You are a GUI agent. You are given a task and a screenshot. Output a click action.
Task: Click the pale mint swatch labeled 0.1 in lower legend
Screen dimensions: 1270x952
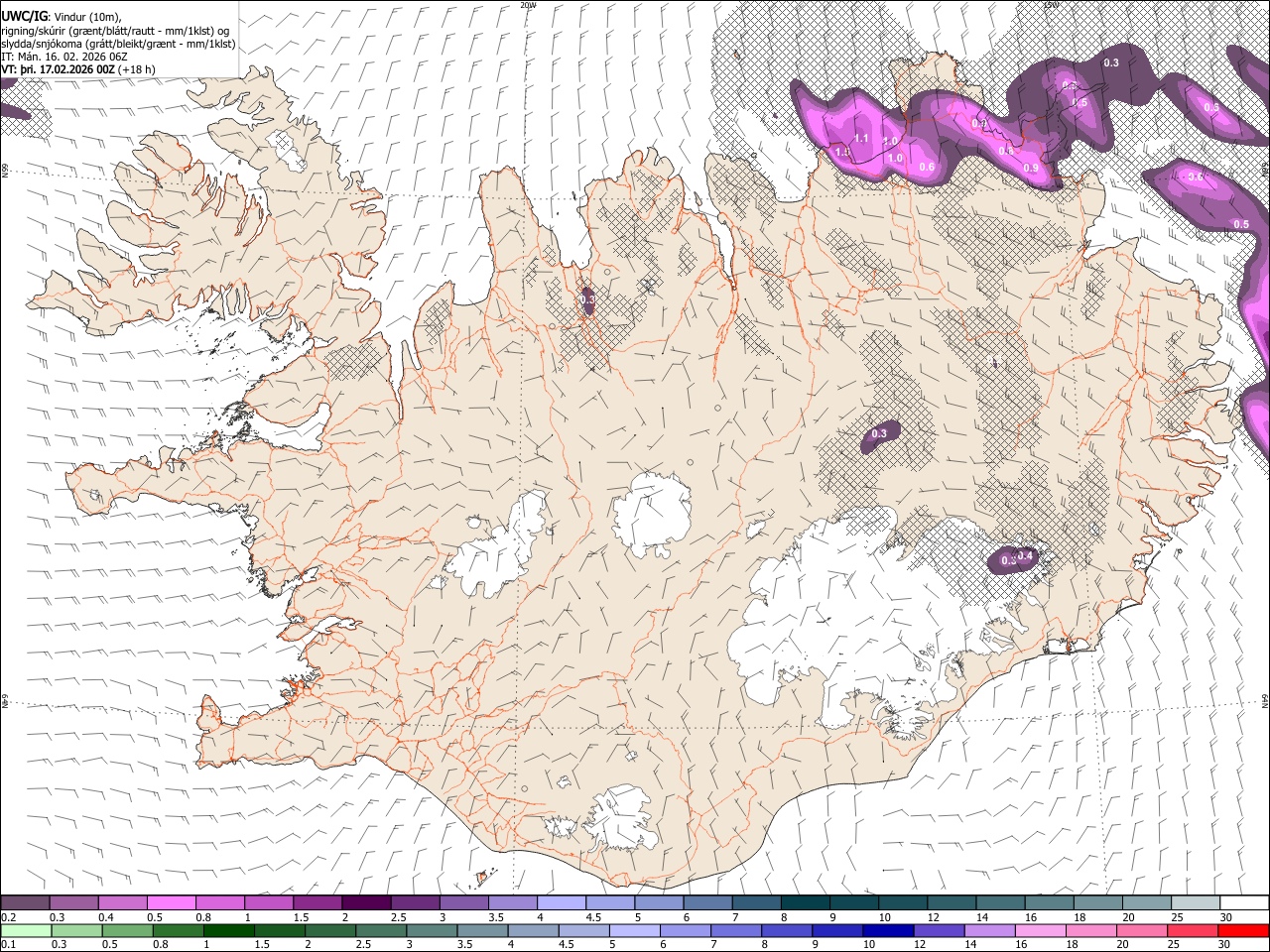pyautogui.click(x=25, y=930)
